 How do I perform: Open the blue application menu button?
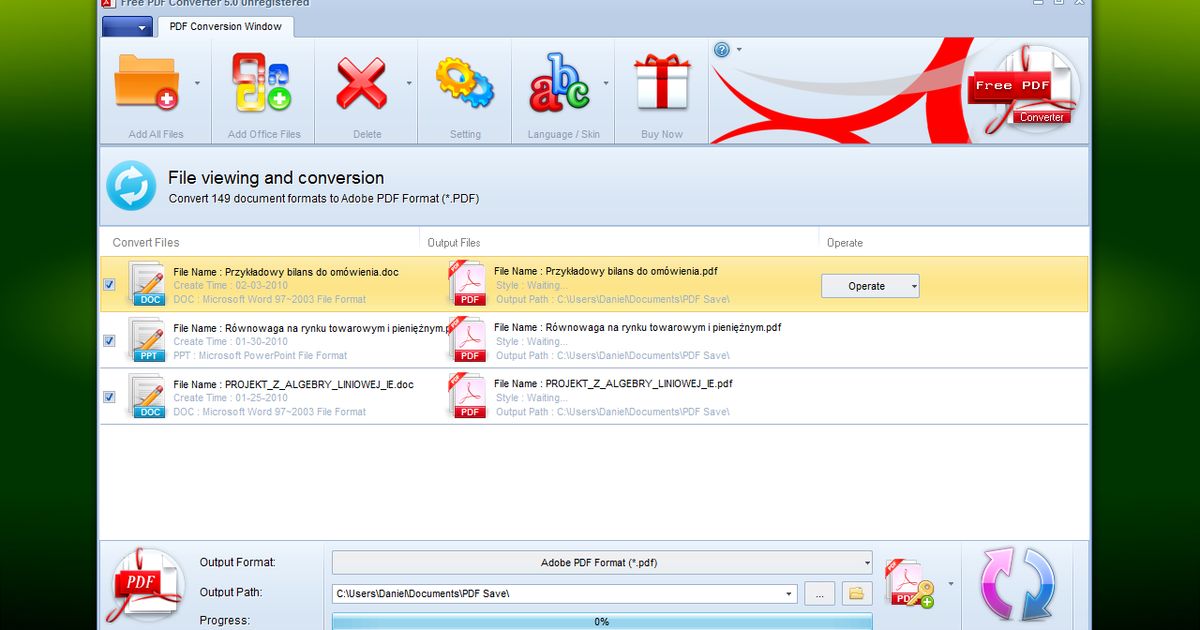[127, 27]
